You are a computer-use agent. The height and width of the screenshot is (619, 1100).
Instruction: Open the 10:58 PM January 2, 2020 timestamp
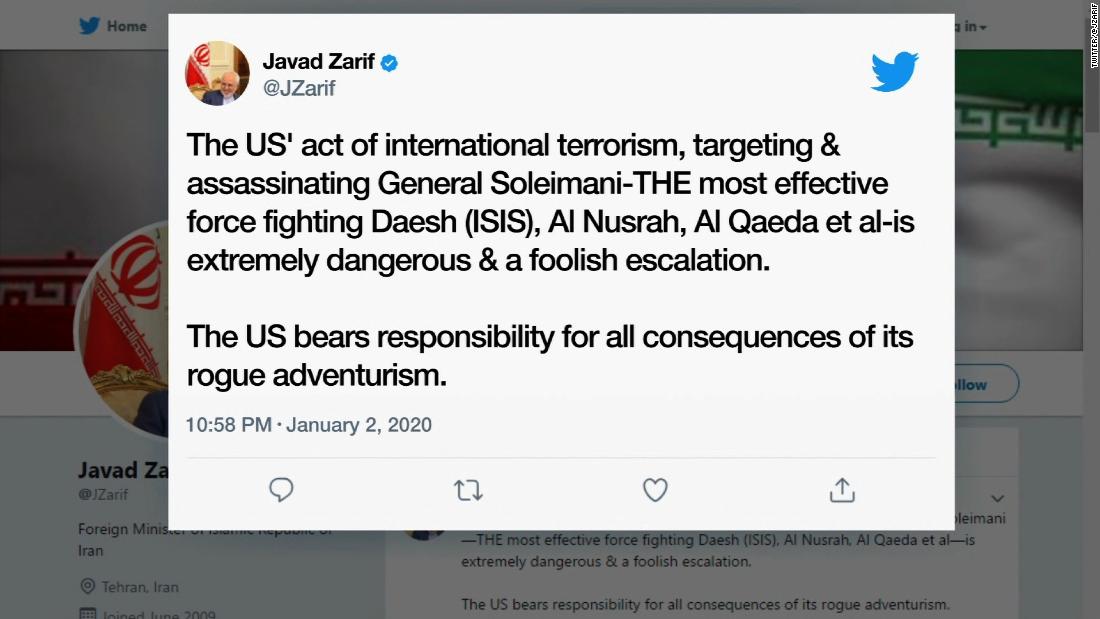tap(308, 425)
